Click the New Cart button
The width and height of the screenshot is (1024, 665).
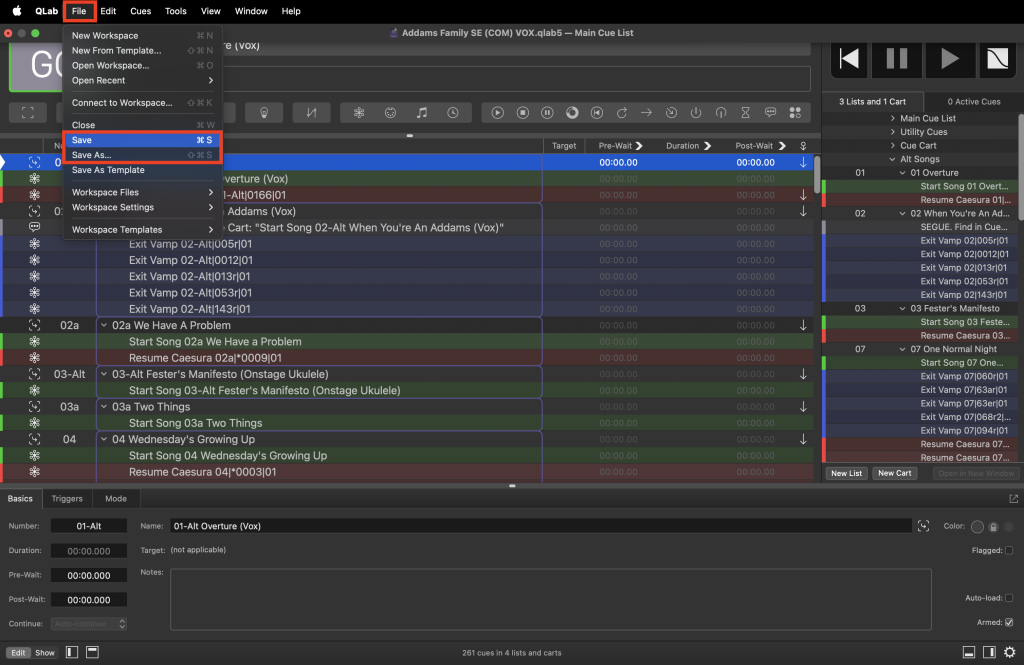(x=895, y=473)
